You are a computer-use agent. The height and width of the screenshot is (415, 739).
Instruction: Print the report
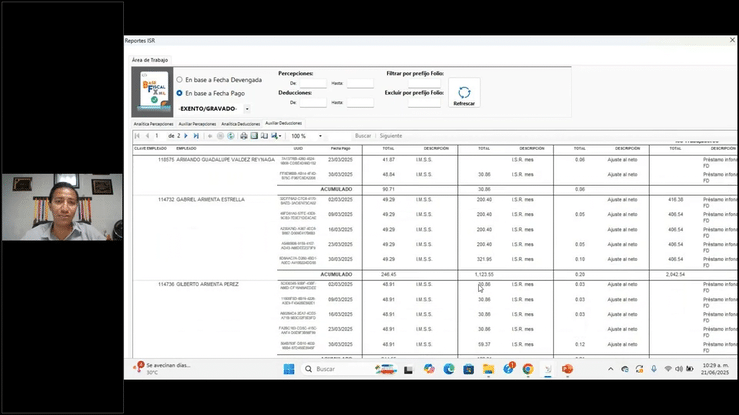(244, 136)
